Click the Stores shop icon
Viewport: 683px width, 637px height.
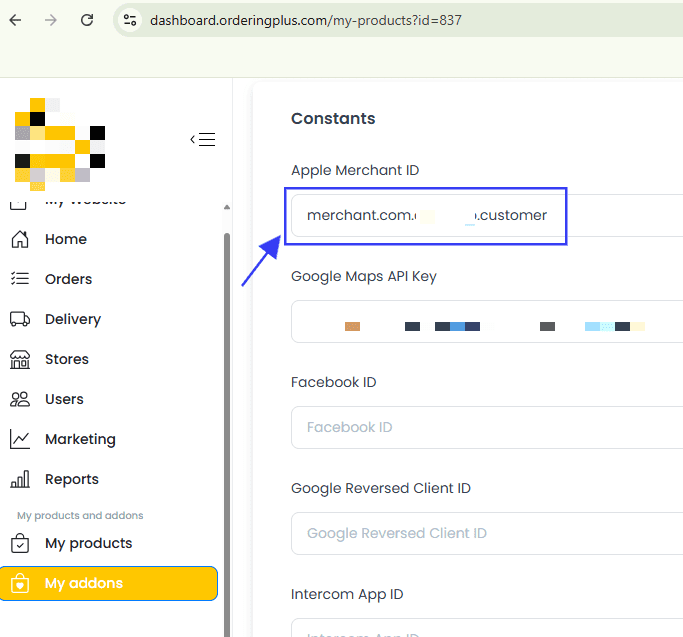tap(20, 359)
